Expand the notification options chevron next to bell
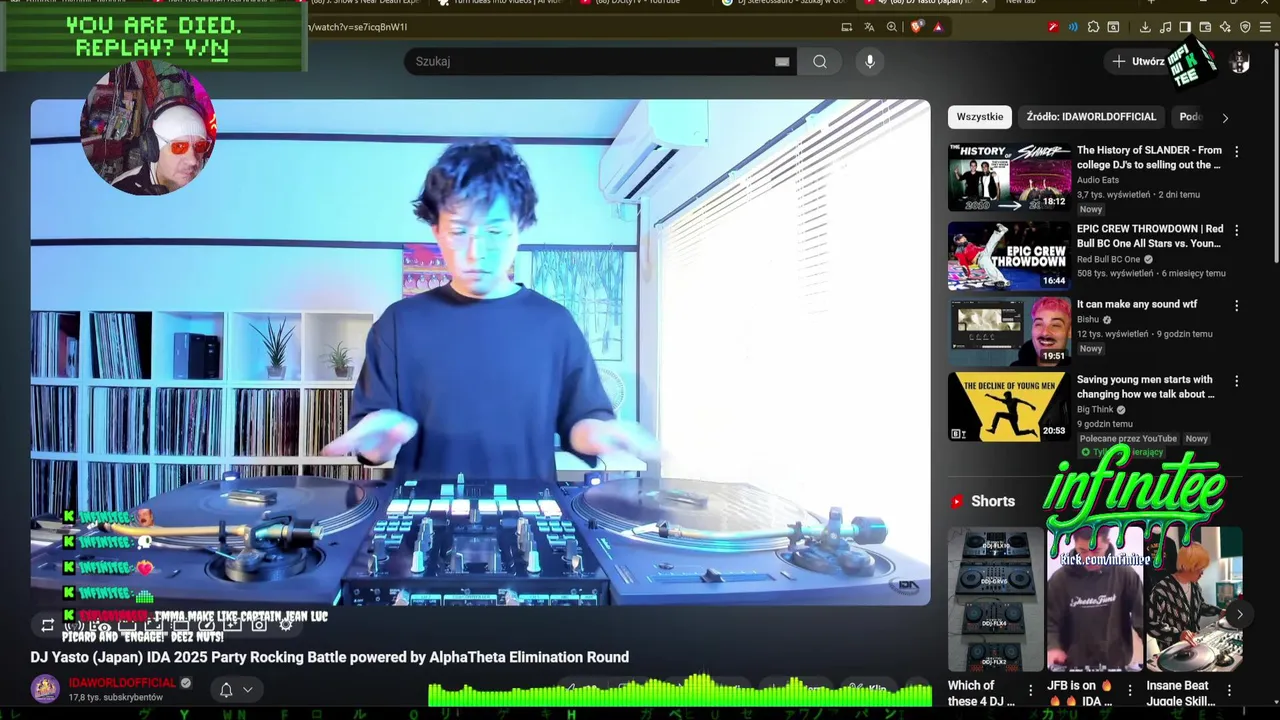The height and width of the screenshot is (720, 1280). [x=248, y=689]
